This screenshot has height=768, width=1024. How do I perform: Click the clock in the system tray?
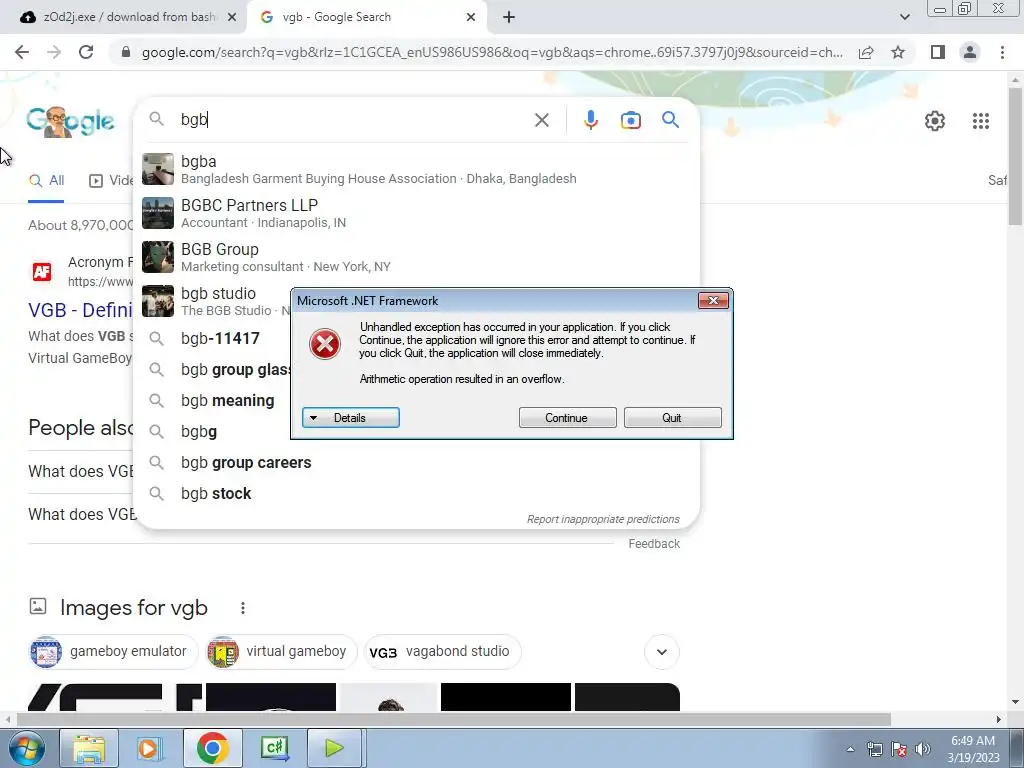point(973,749)
